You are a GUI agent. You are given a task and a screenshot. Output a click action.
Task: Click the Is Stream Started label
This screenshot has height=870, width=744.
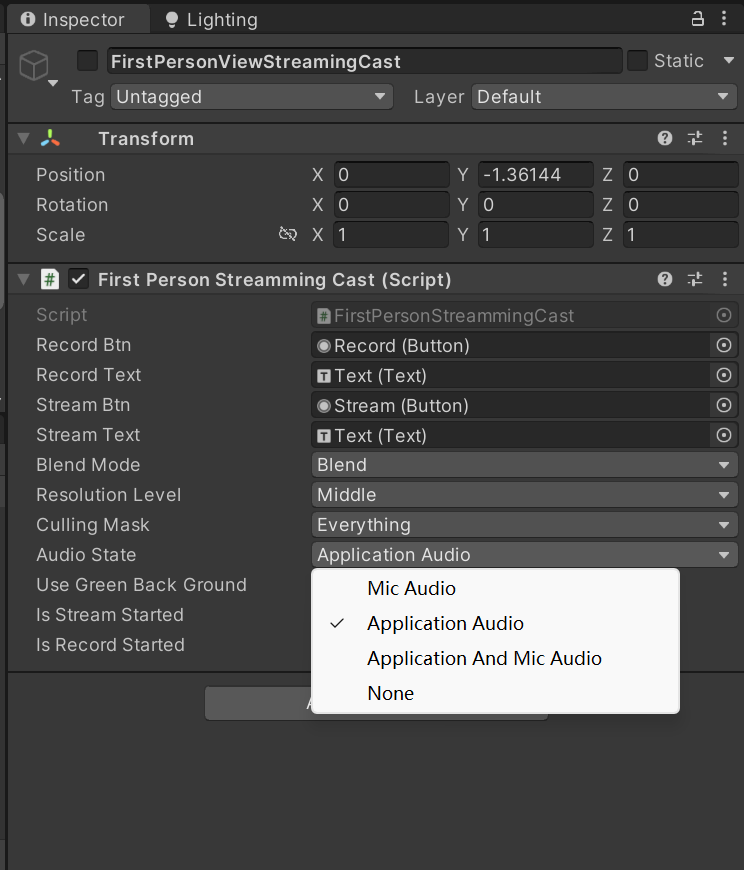pyautogui.click(x=110, y=615)
